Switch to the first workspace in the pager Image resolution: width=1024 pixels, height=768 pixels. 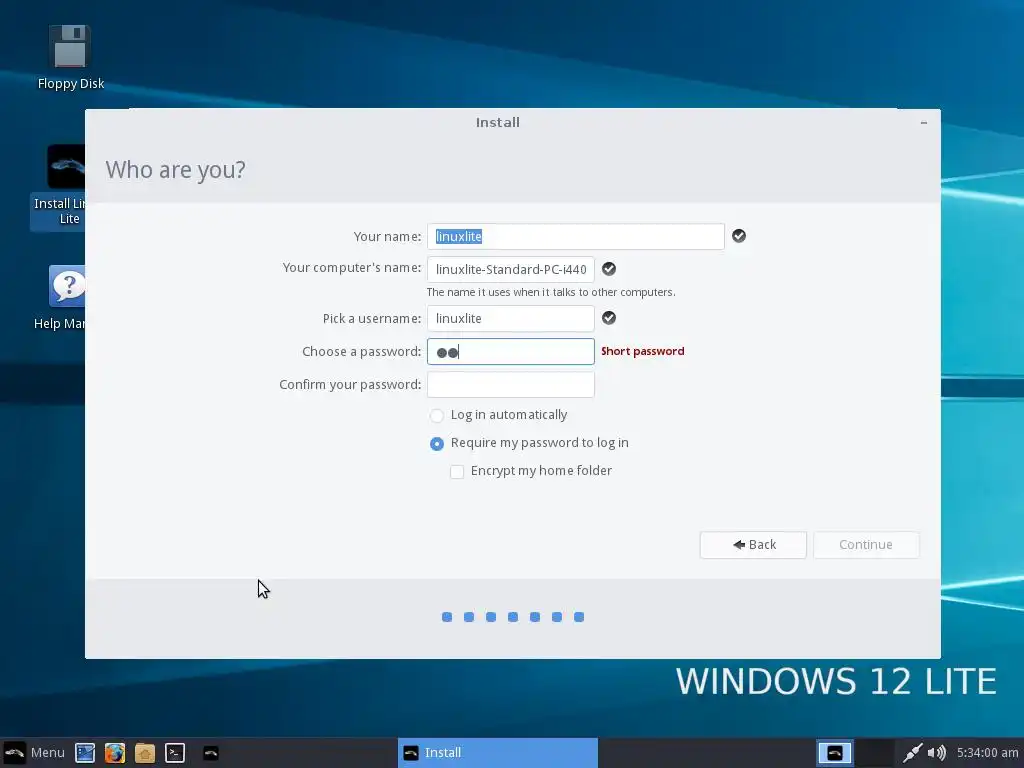[835, 753]
